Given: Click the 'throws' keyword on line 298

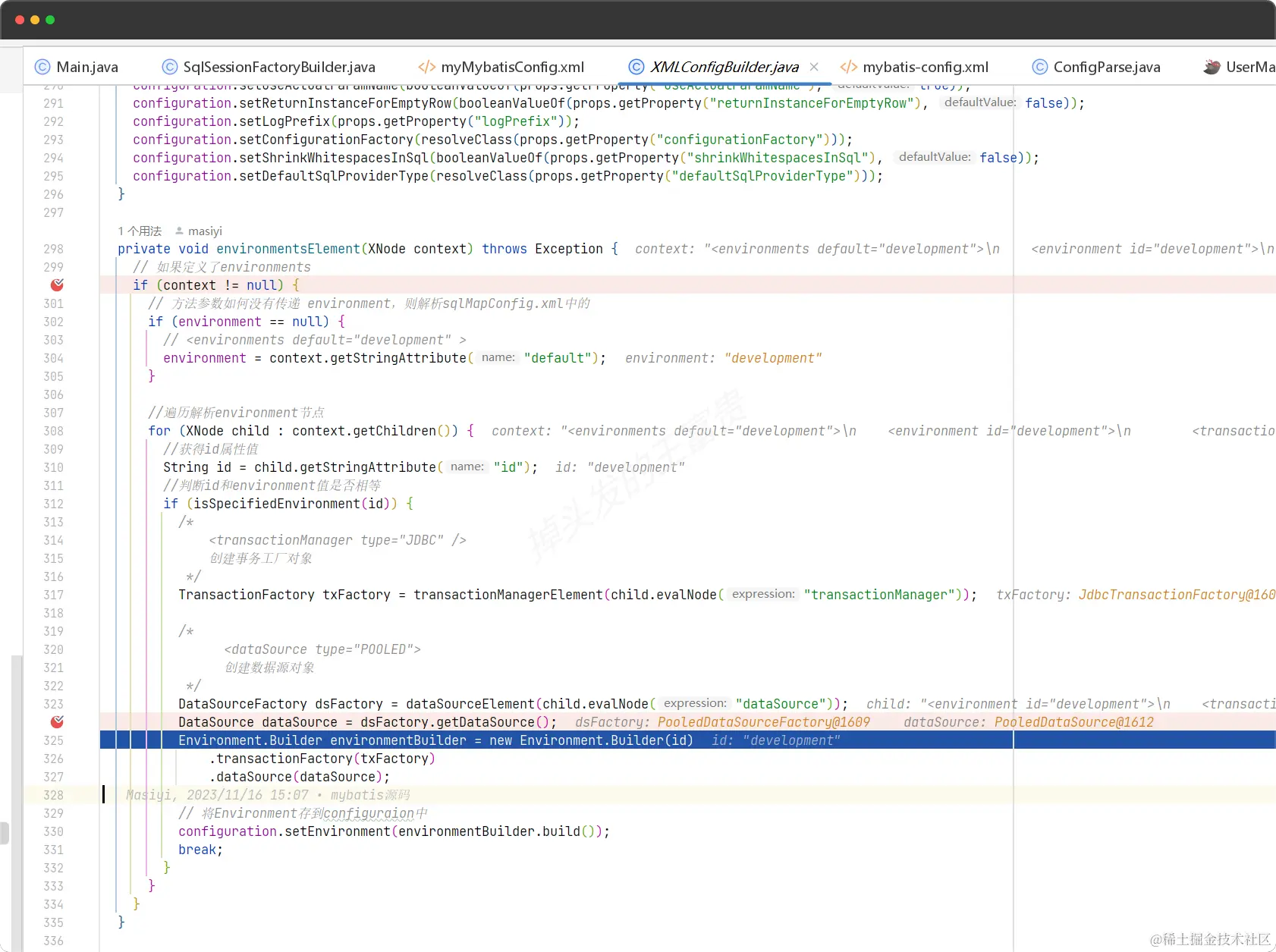Looking at the screenshot, I should click(x=504, y=249).
